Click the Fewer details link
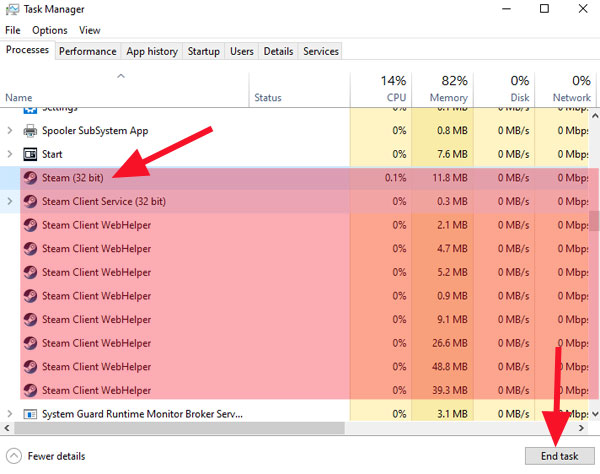Screen dimensions: 600x474 [56, 456]
